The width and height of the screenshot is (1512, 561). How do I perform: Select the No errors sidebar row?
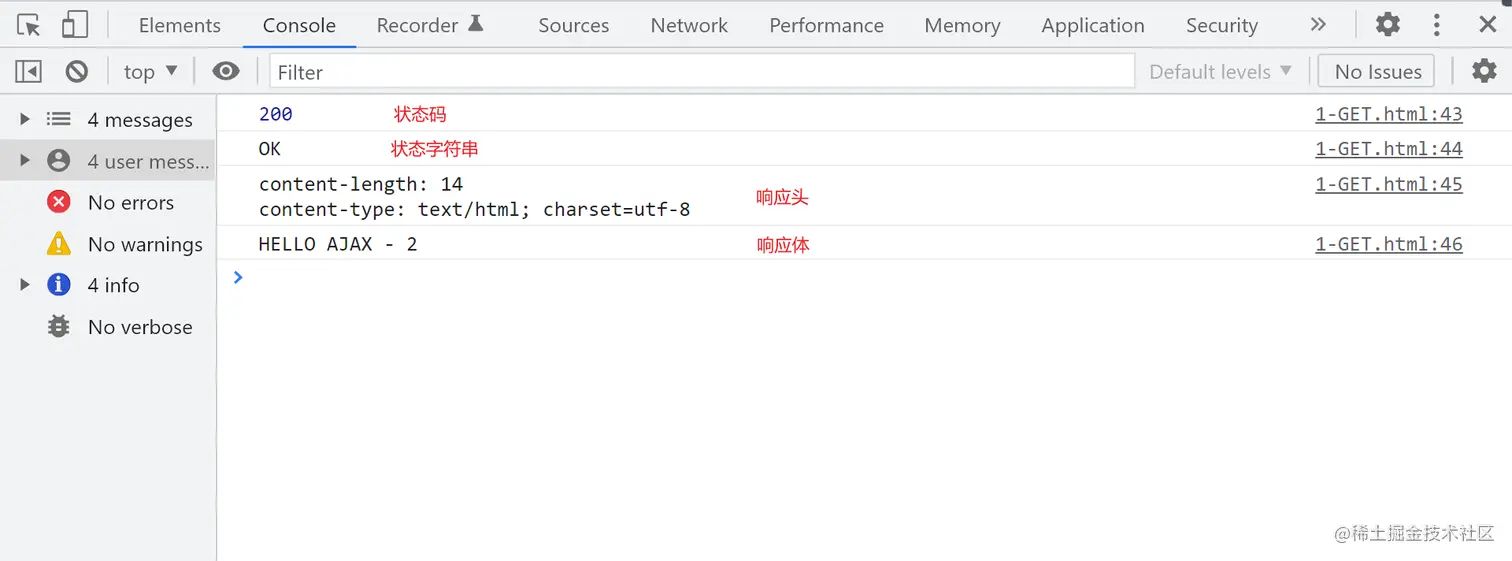coord(108,202)
